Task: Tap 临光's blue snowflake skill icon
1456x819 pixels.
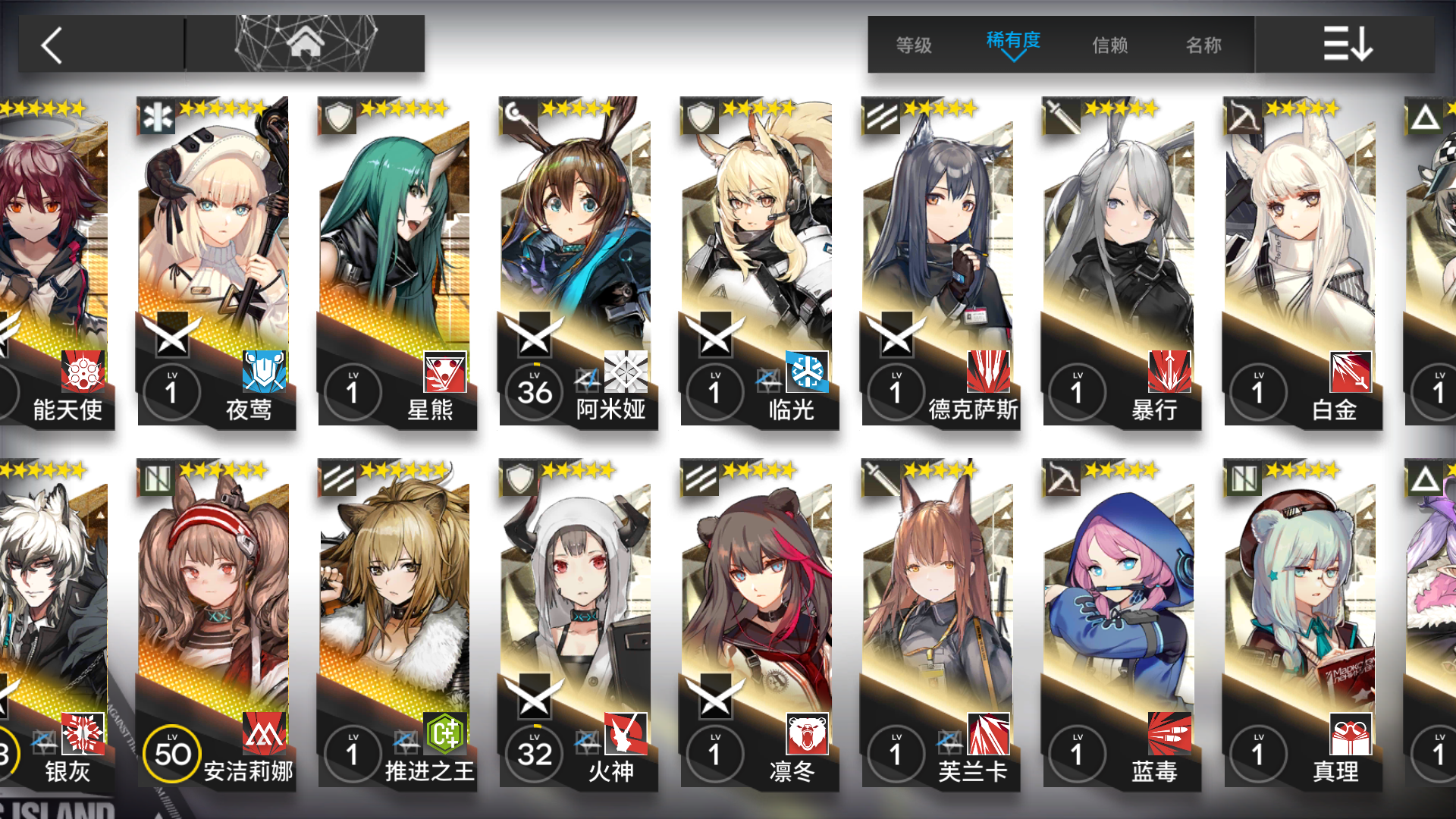Action: click(x=807, y=372)
